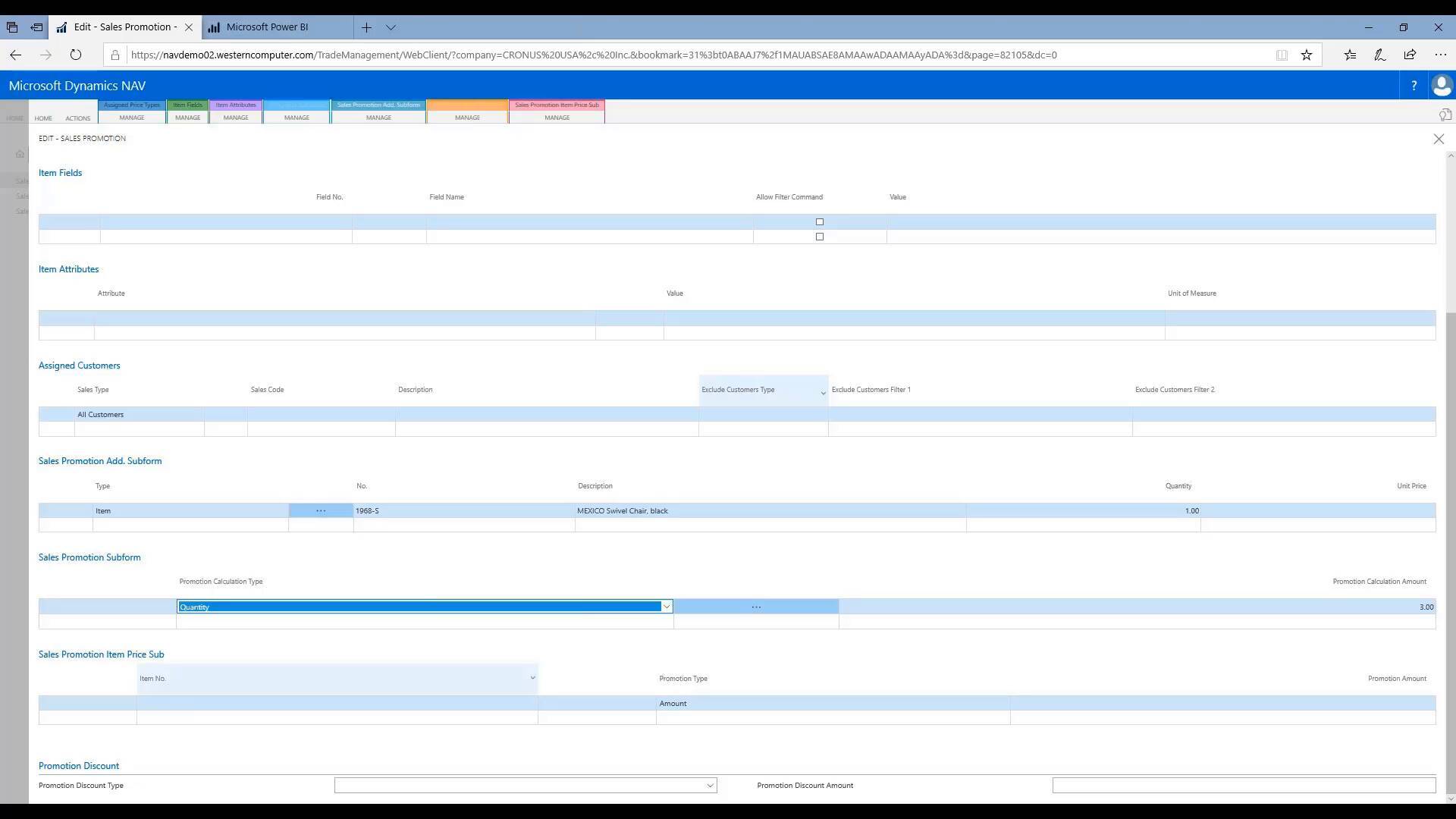Click Manage under Item Fields ribbon tab

point(187,118)
